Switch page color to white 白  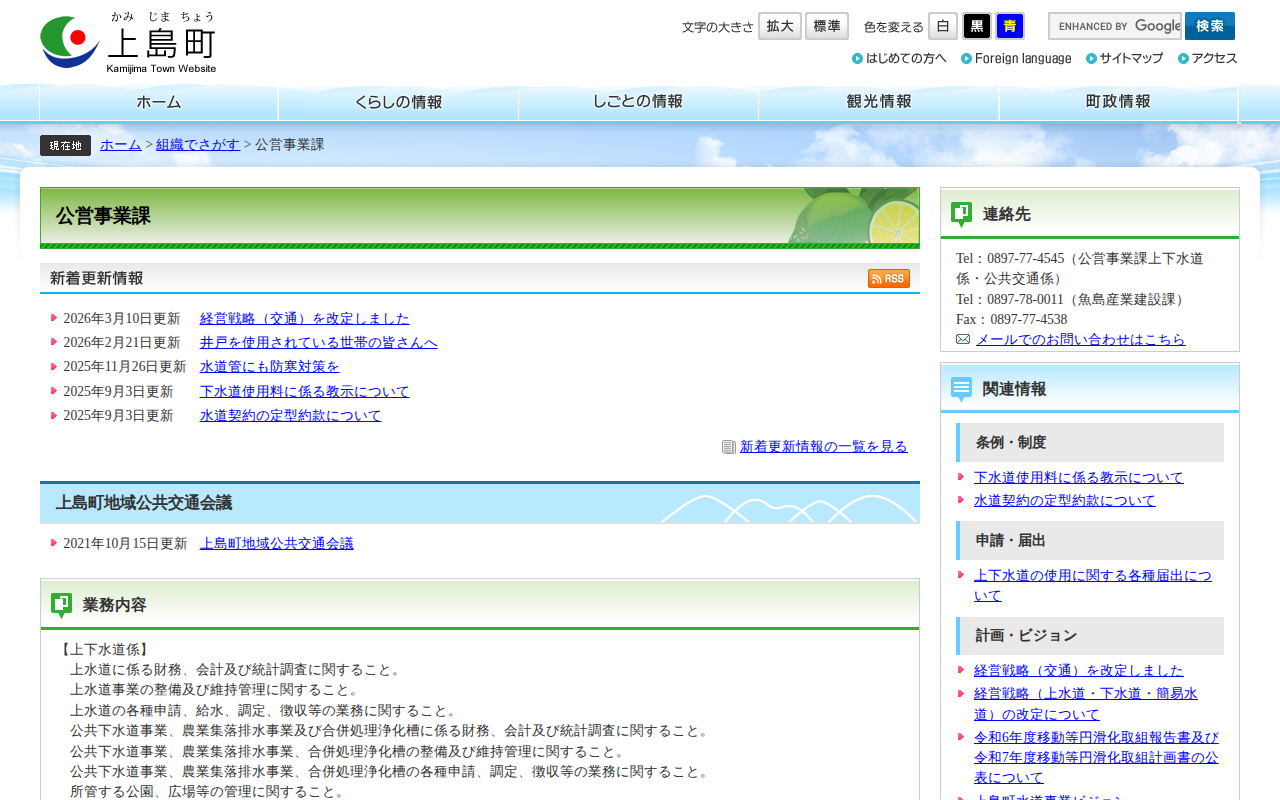coord(943,26)
